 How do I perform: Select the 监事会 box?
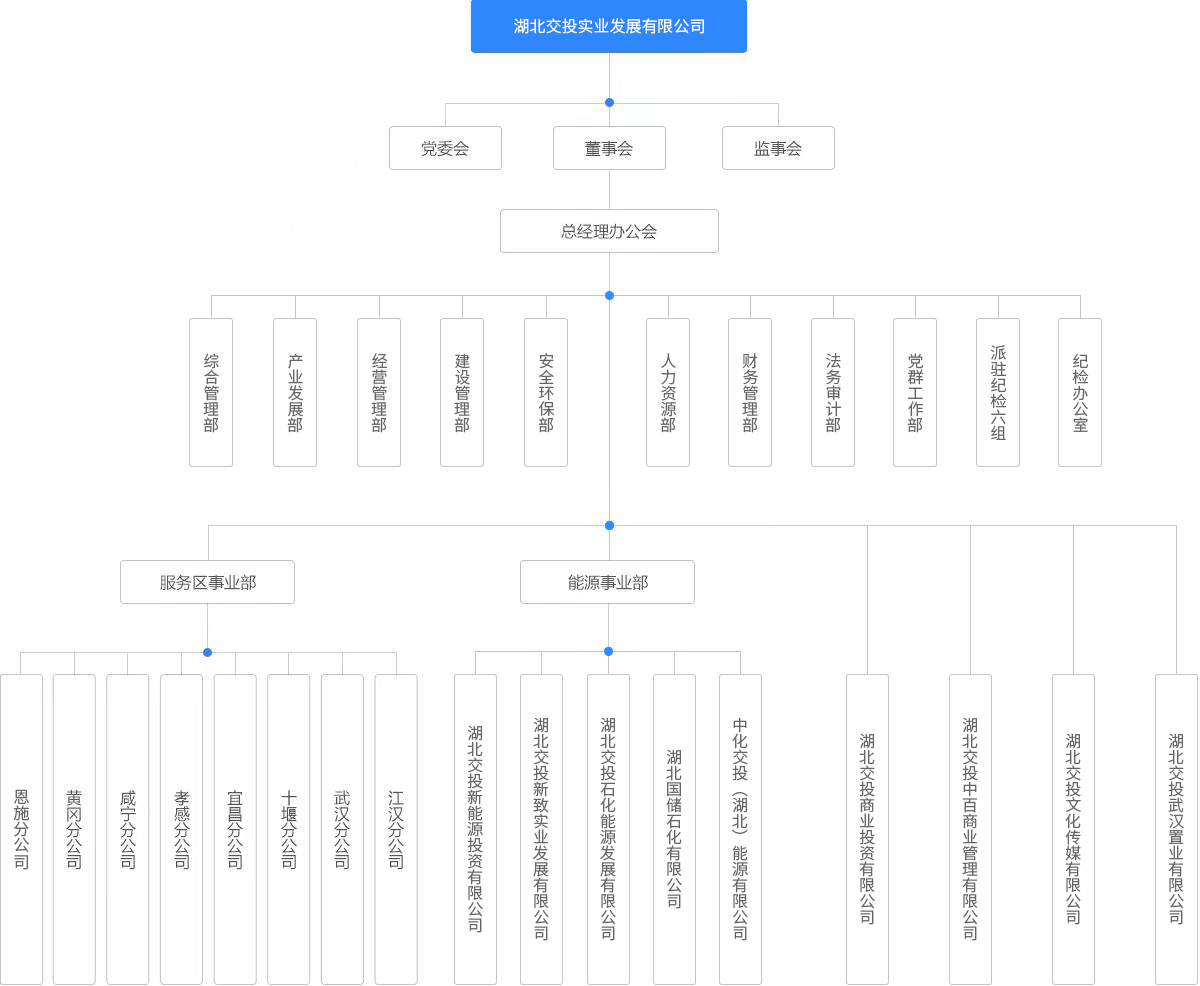click(778, 148)
